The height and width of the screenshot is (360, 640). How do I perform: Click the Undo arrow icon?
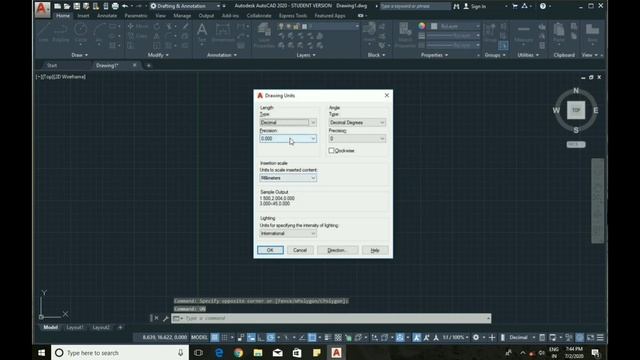(125, 6)
